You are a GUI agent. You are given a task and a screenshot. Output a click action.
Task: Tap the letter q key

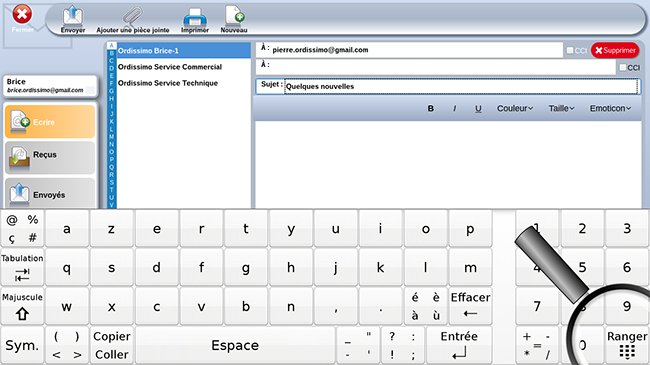(x=67, y=268)
